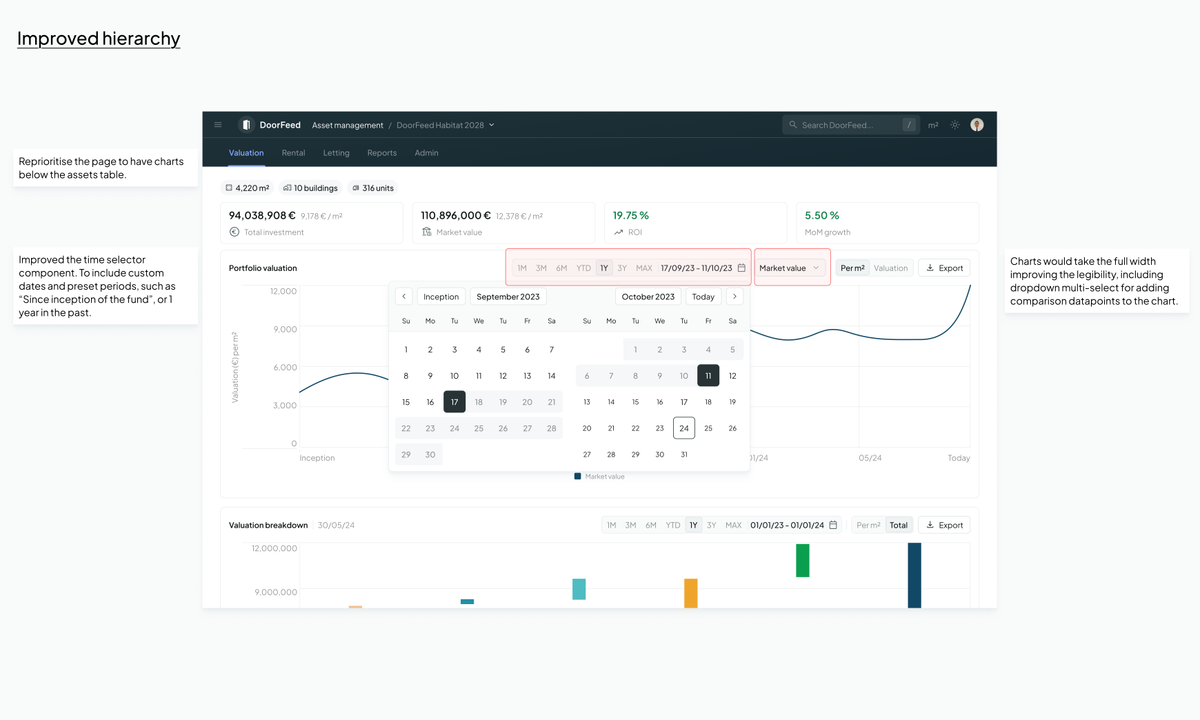Export the Portfolio valuation chart

pos(944,268)
